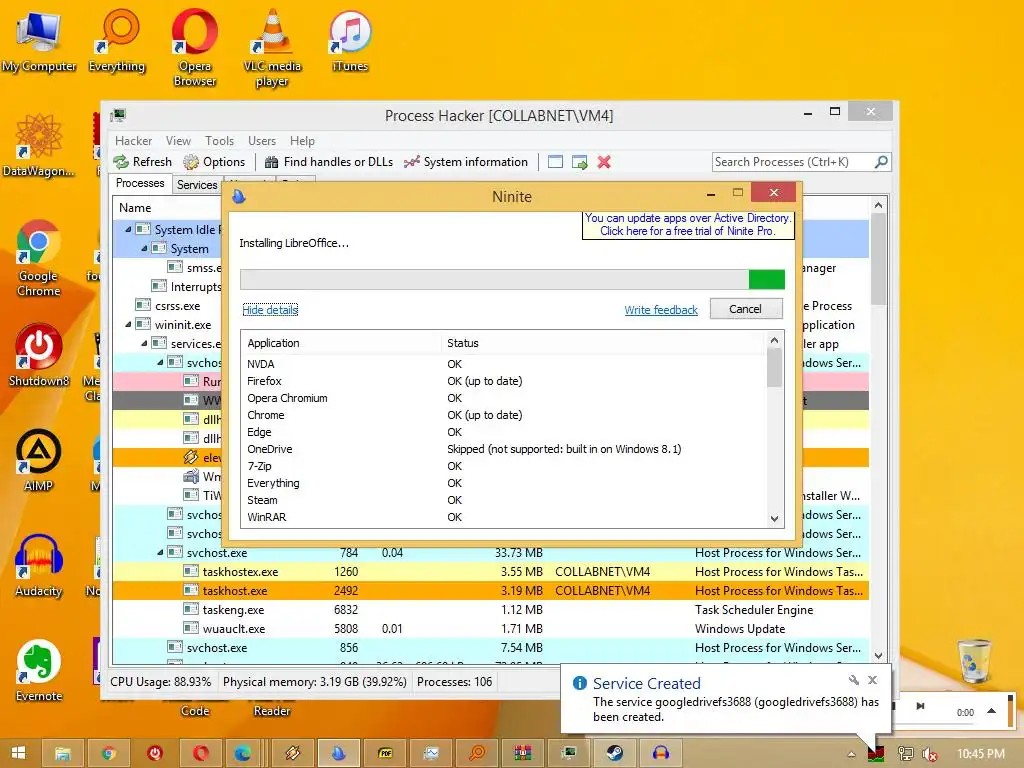Collapse the services.exe tree node

click(x=144, y=343)
